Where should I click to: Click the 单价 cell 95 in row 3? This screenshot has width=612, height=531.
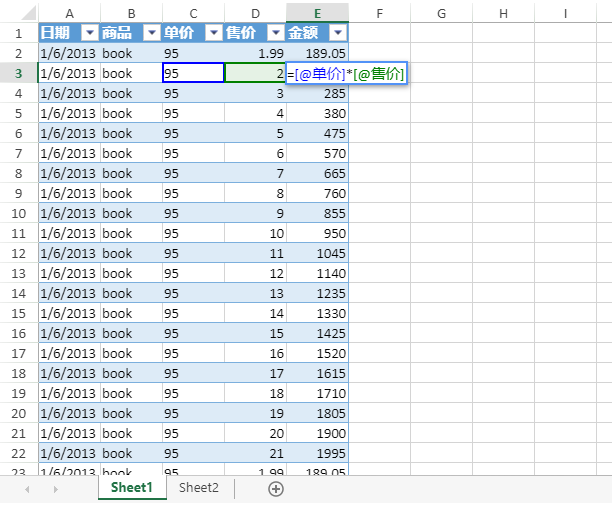click(193, 73)
